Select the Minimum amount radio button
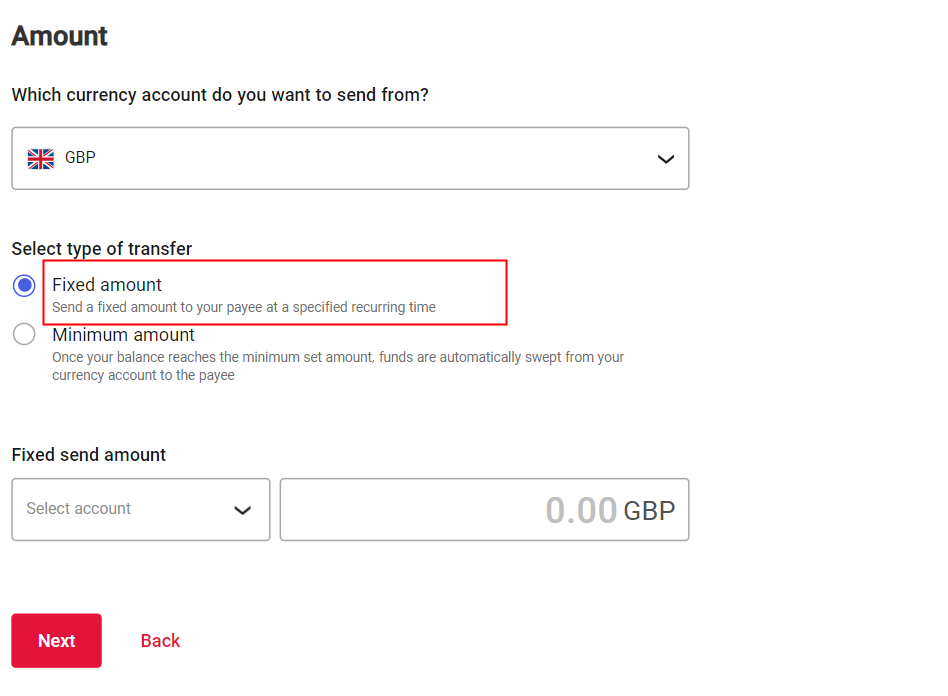This screenshot has height=696, width=948. 24,335
